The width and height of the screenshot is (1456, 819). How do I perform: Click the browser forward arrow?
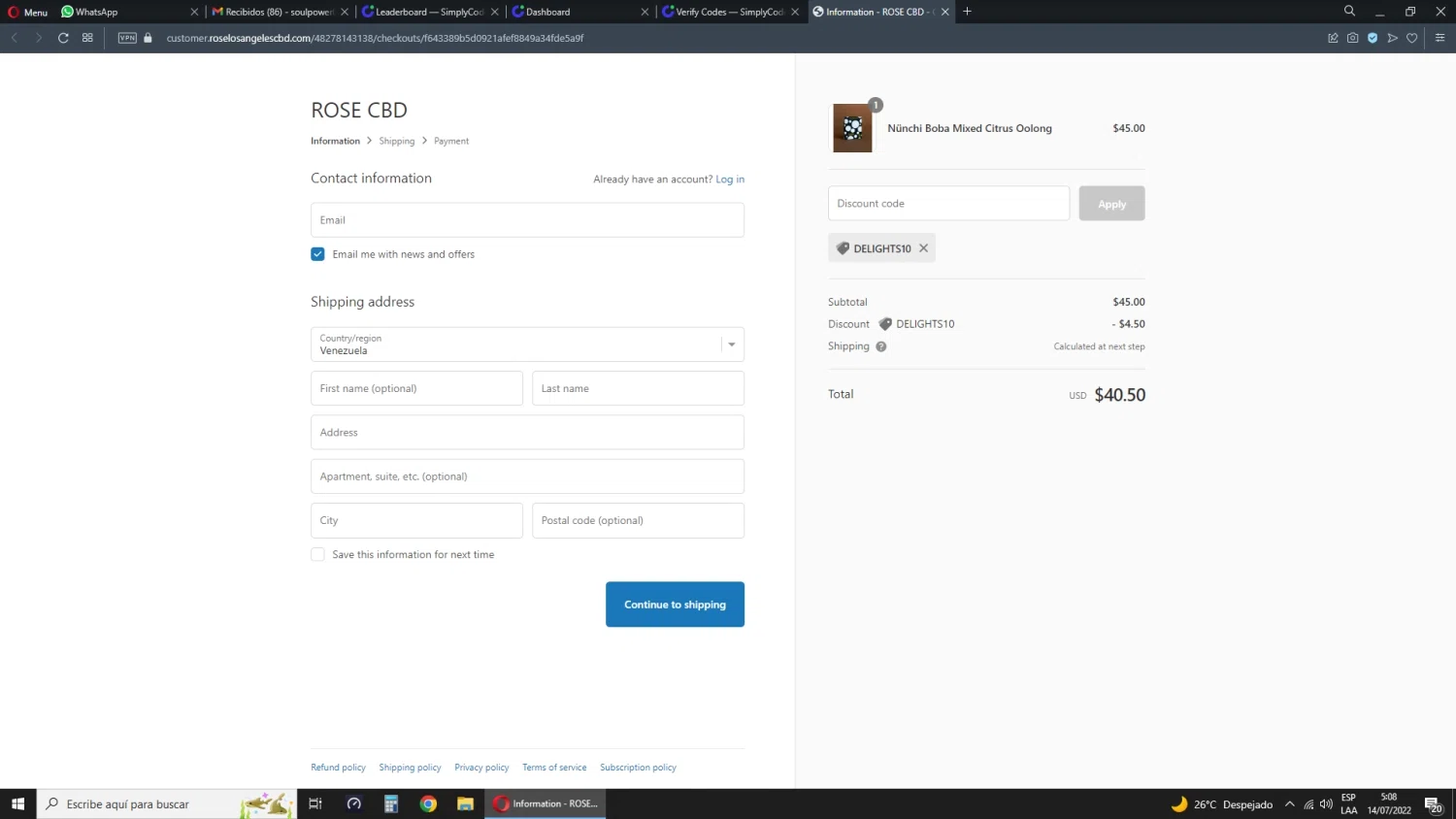(x=39, y=38)
